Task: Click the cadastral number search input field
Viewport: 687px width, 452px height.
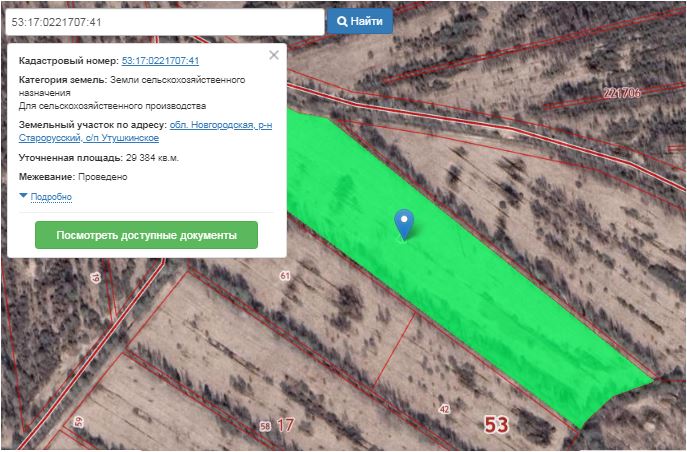Action: (165, 22)
